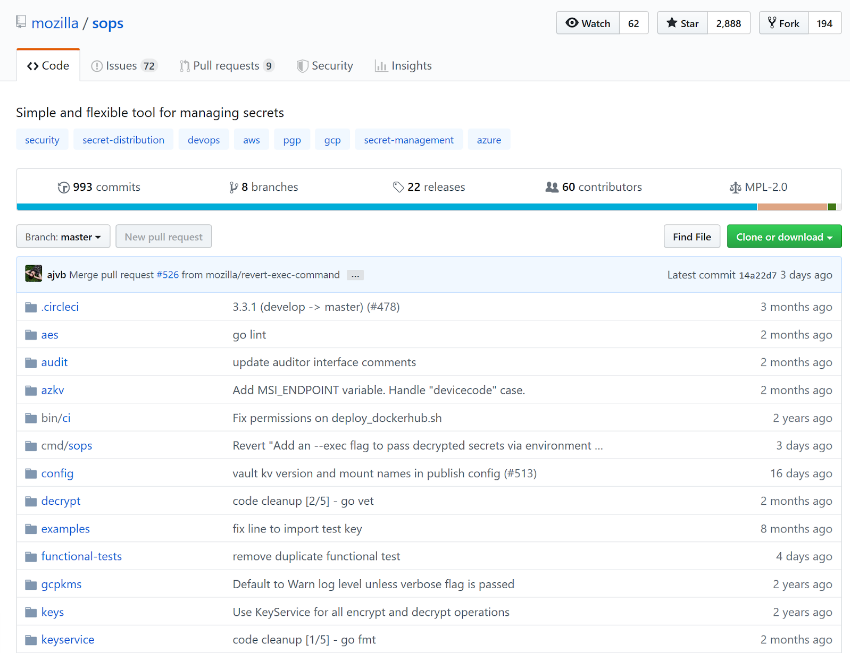The height and width of the screenshot is (653, 850).
Task: Expand the commit message ellipsis
Action: coord(355,275)
